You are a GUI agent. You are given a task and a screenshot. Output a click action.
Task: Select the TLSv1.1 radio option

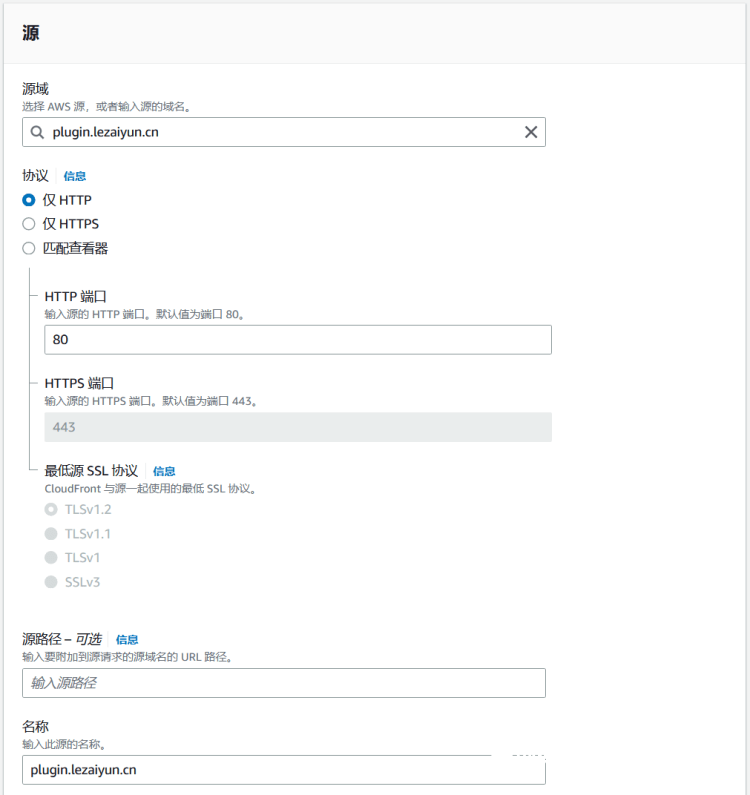51,533
